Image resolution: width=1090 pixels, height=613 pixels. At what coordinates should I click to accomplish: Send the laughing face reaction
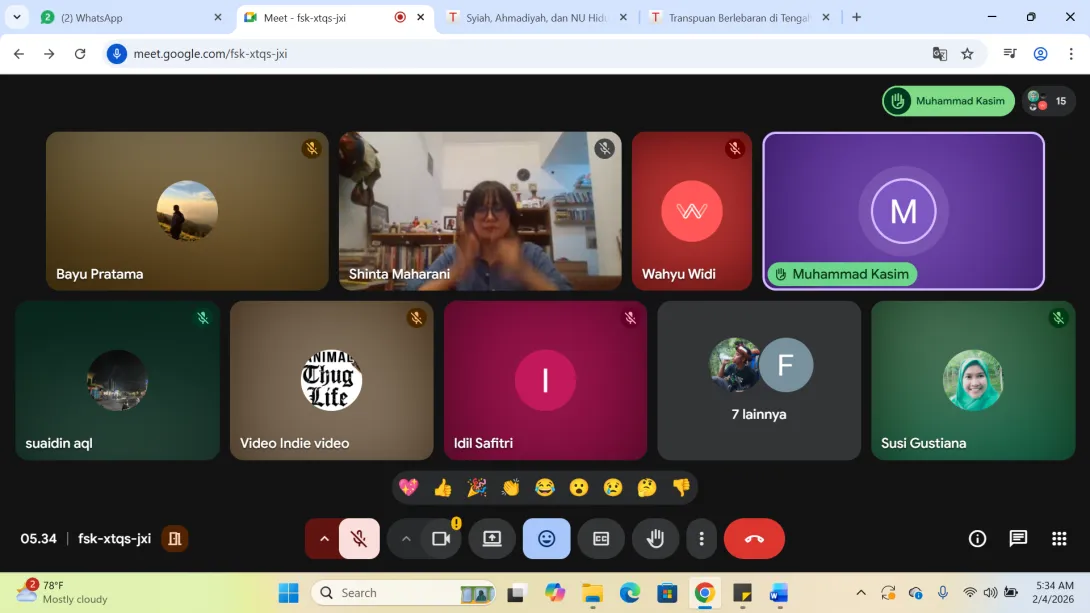coord(545,488)
